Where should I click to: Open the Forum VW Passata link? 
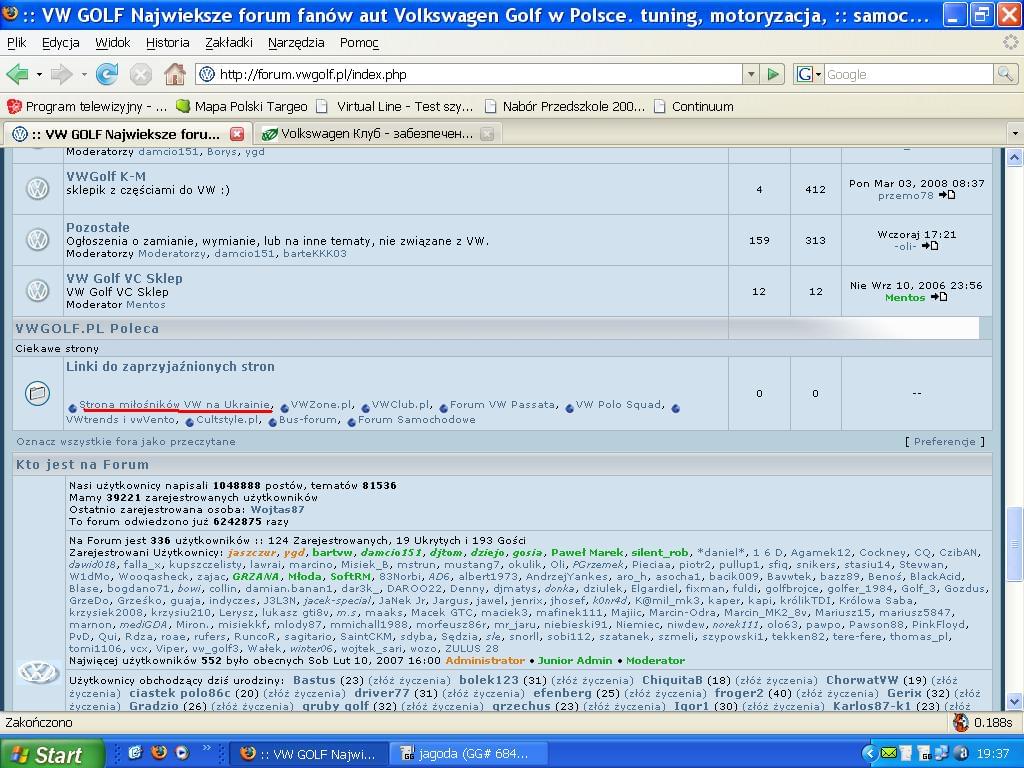(x=503, y=405)
